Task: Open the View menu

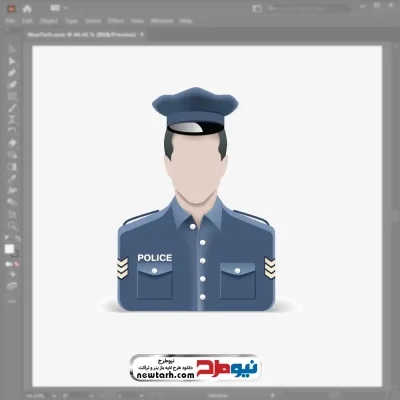Action: 137,21
